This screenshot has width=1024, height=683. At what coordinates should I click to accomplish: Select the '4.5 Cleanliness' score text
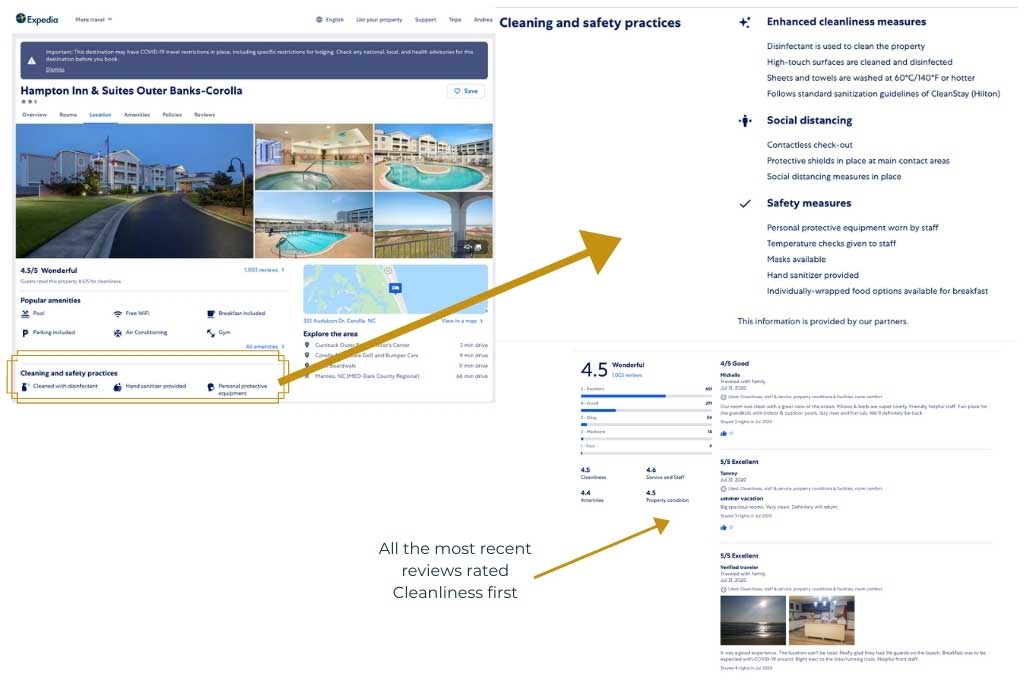click(593, 473)
